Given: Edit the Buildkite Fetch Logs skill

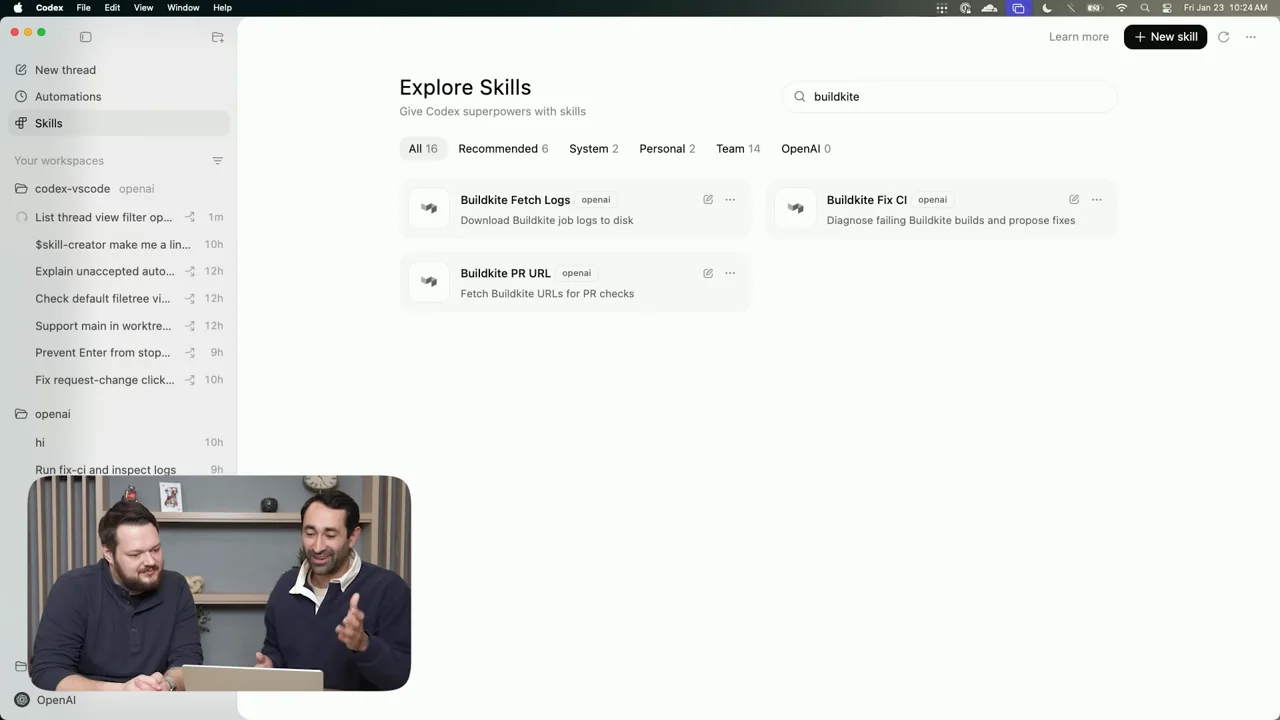Looking at the screenshot, I should (708, 200).
